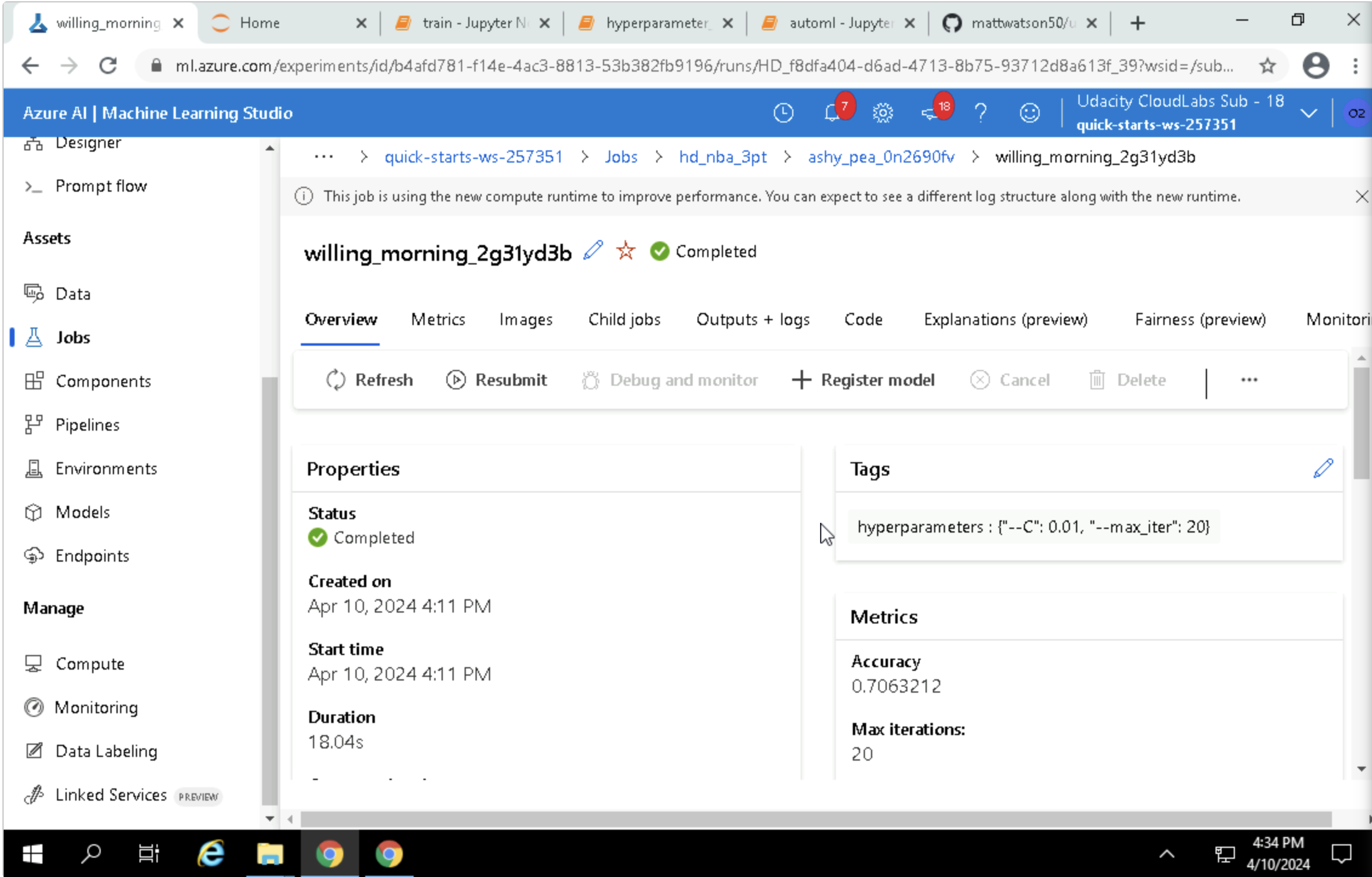Open the settings gear in Azure header

pyautogui.click(x=883, y=113)
